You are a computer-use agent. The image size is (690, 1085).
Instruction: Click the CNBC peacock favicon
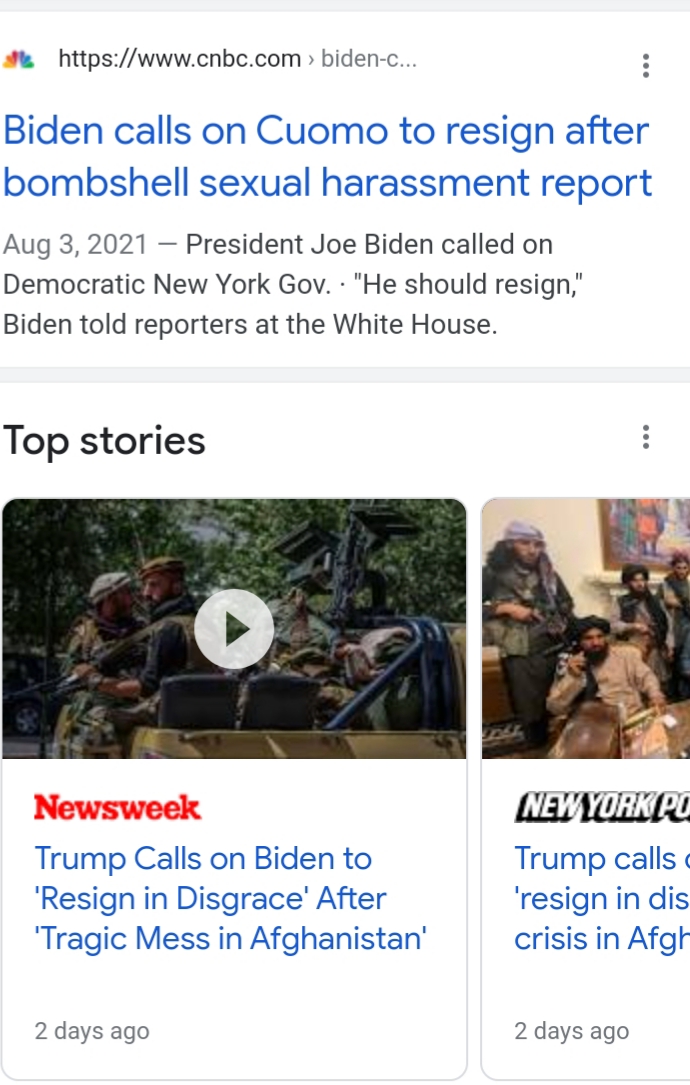coord(19,59)
